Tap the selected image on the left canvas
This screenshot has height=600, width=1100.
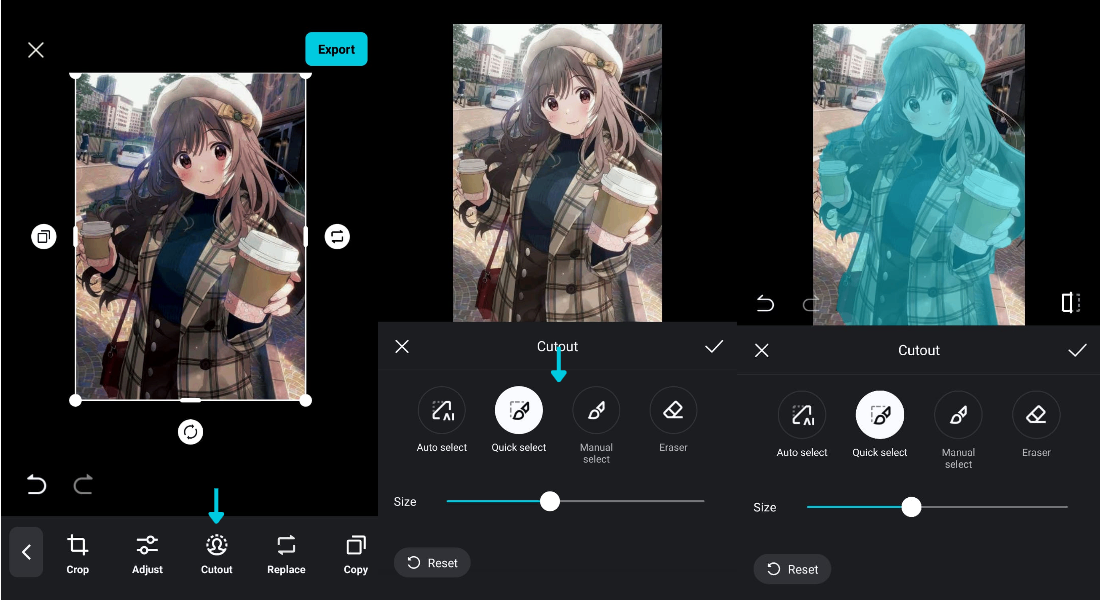[191, 236]
